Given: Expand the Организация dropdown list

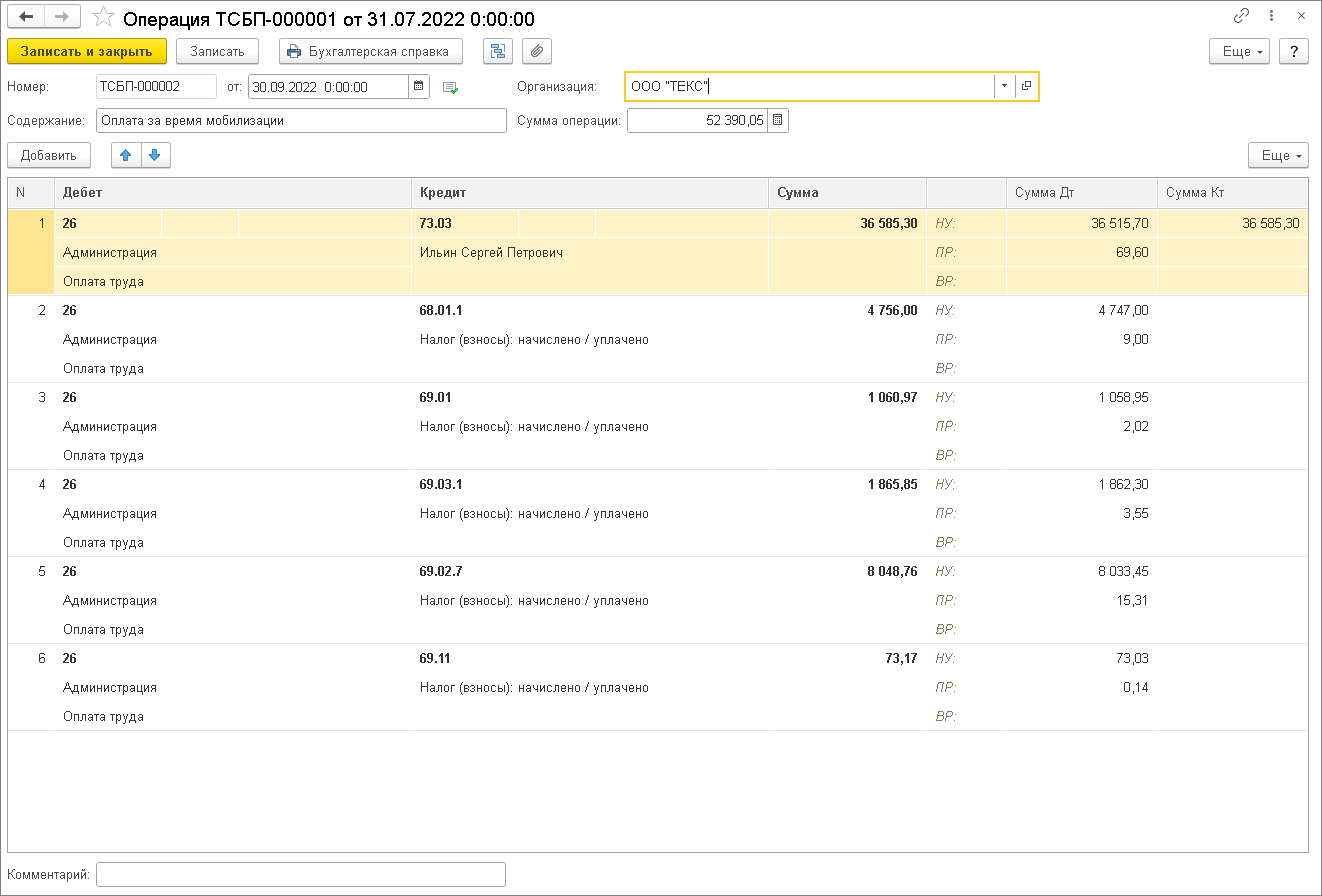Looking at the screenshot, I should [1004, 86].
